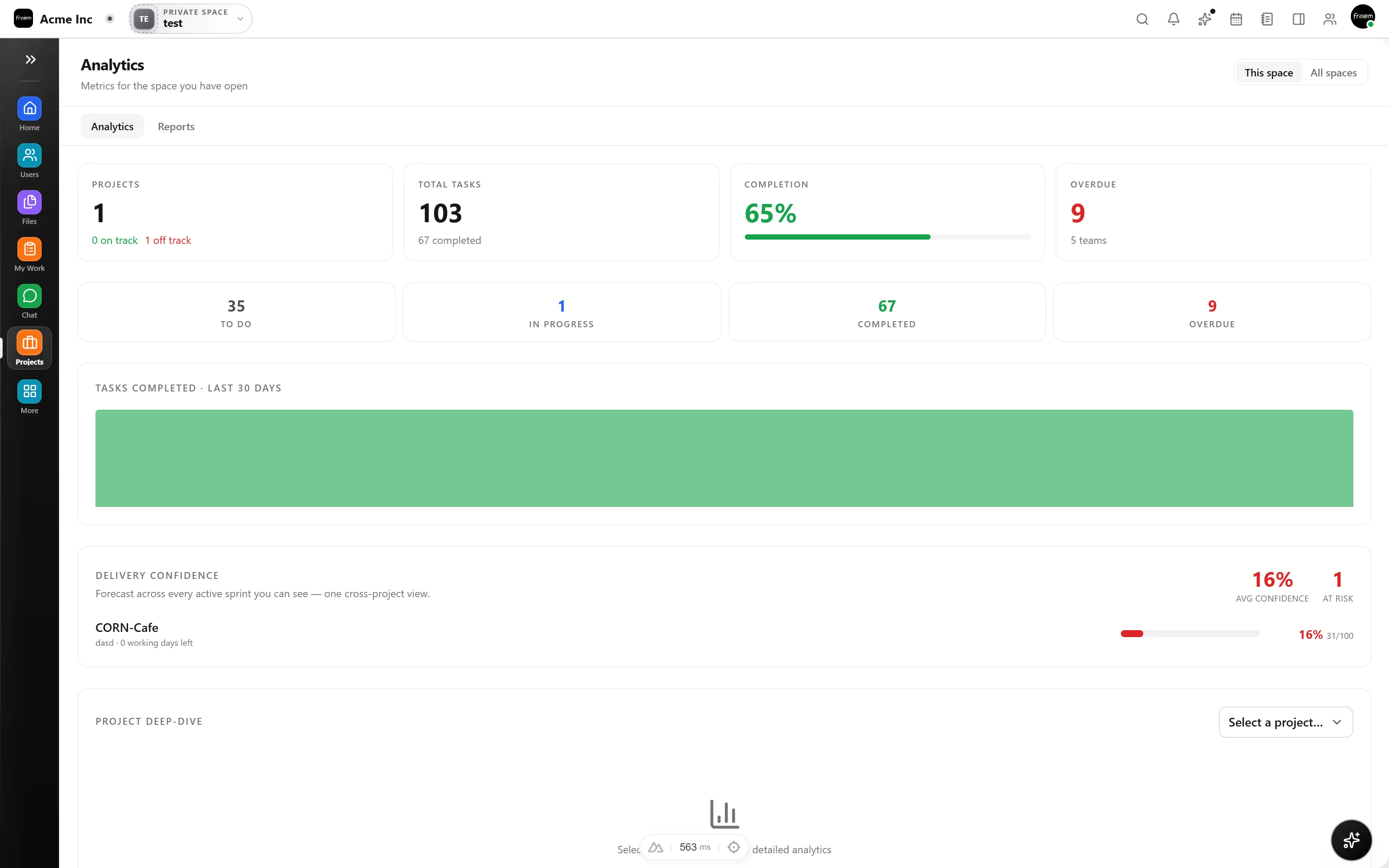Screen dimensions: 1389x868
Task: Click the bar chart placeholder icon
Action: (x=724, y=814)
